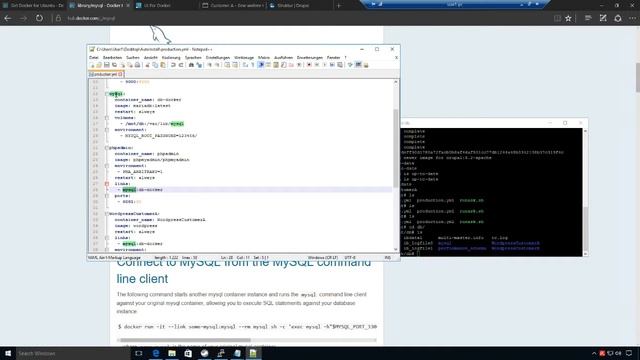The image size is (640, 360).
Task: Open the Bearbeiten menu
Action: 112,58
